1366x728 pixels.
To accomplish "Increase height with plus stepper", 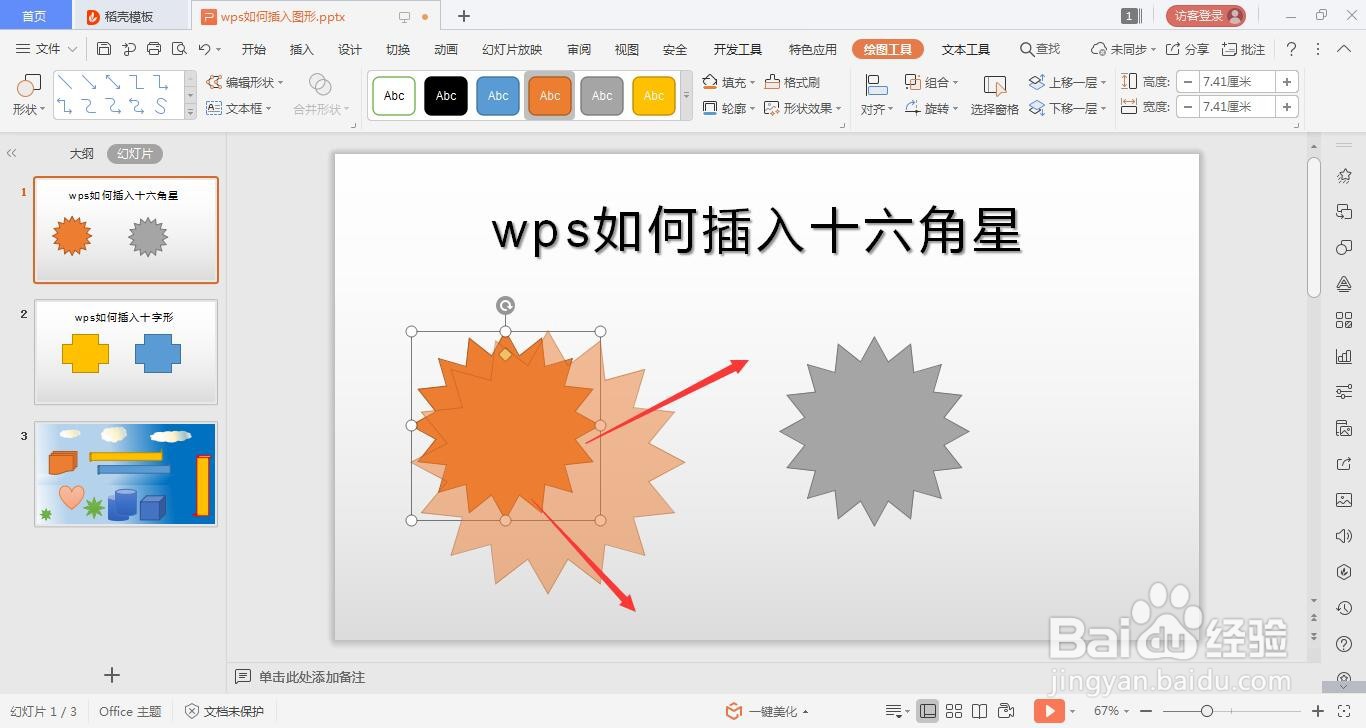I will (1287, 82).
